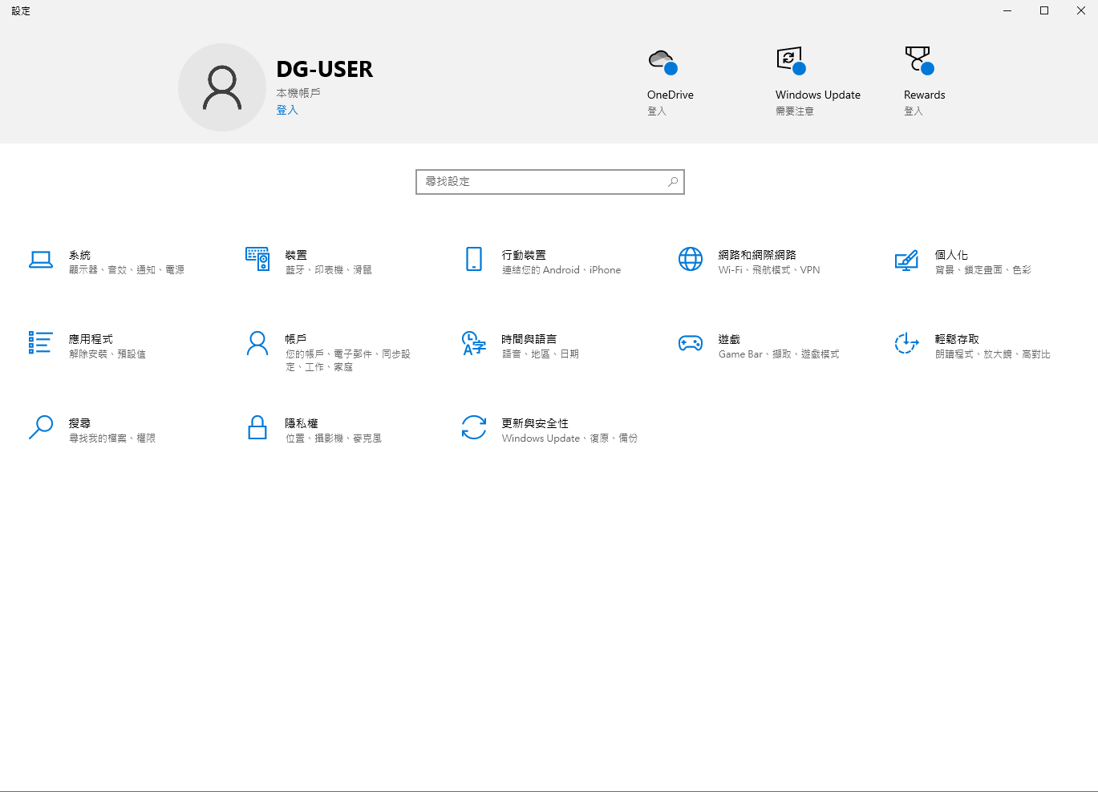Select the 行動裝置 phone icon
Viewport: 1098px width, 792px height.
point(474,259)
